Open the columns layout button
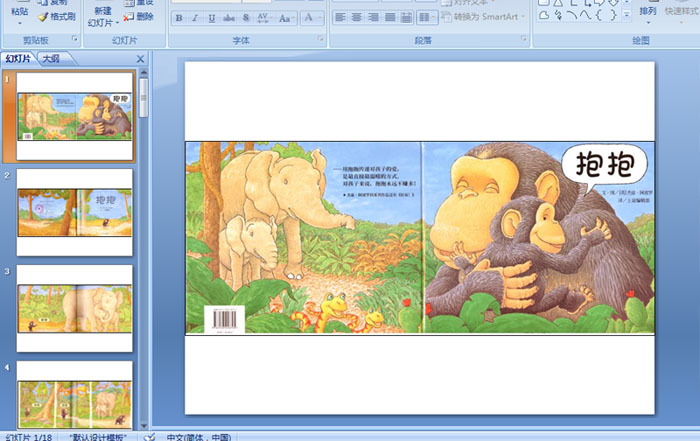700x441 pixels. click(x=425, y=17)
